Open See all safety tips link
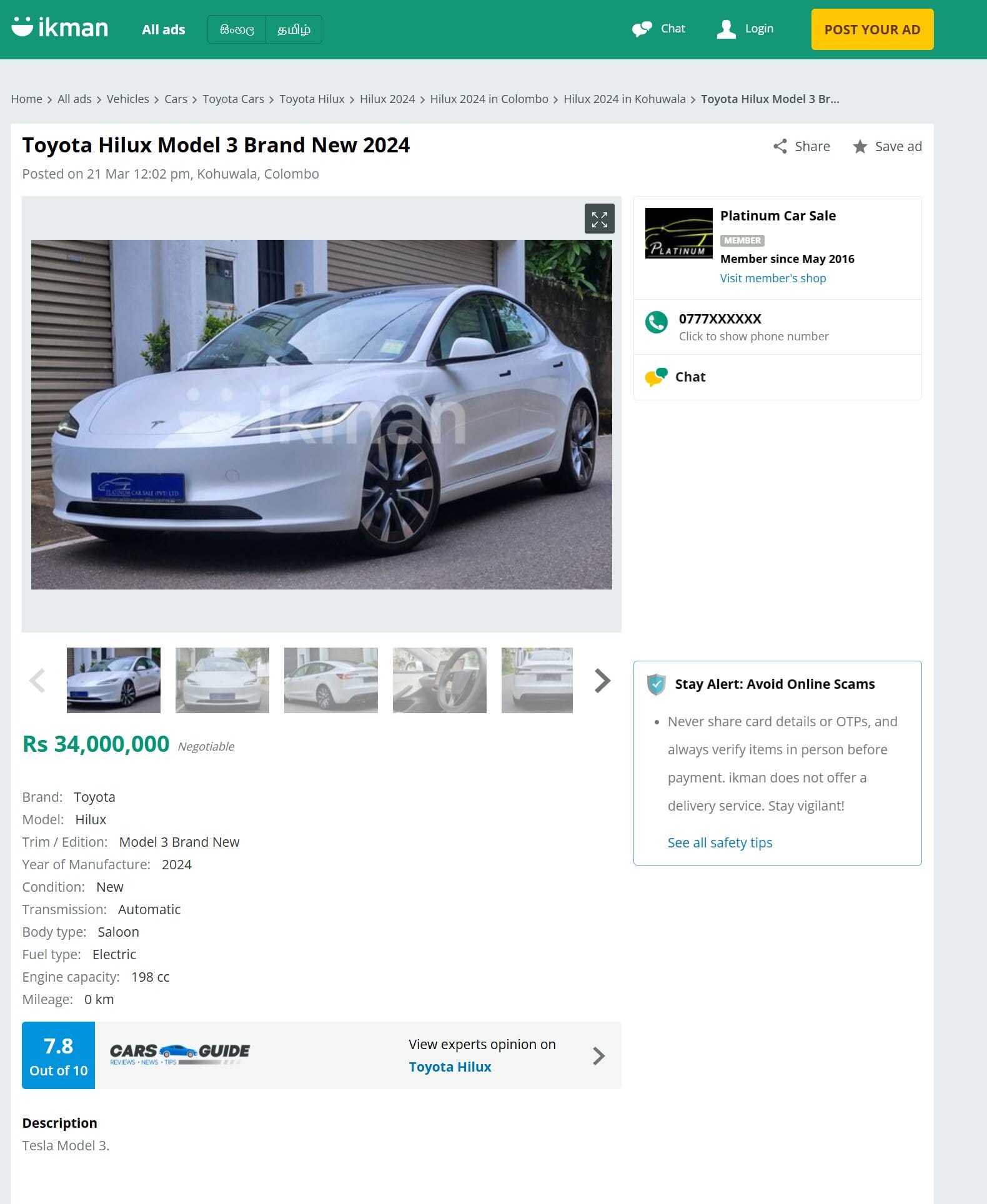 point(720,842)
